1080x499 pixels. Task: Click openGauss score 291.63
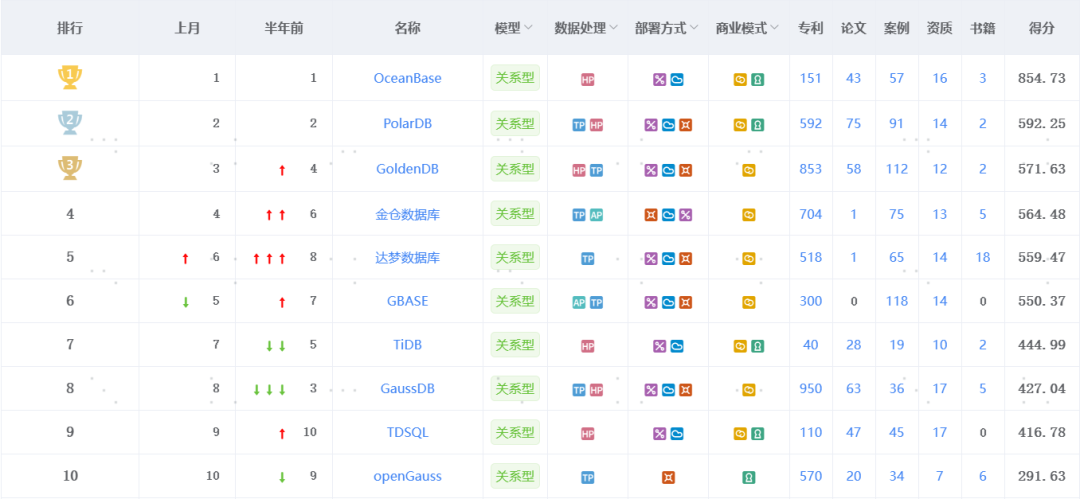1041,476
